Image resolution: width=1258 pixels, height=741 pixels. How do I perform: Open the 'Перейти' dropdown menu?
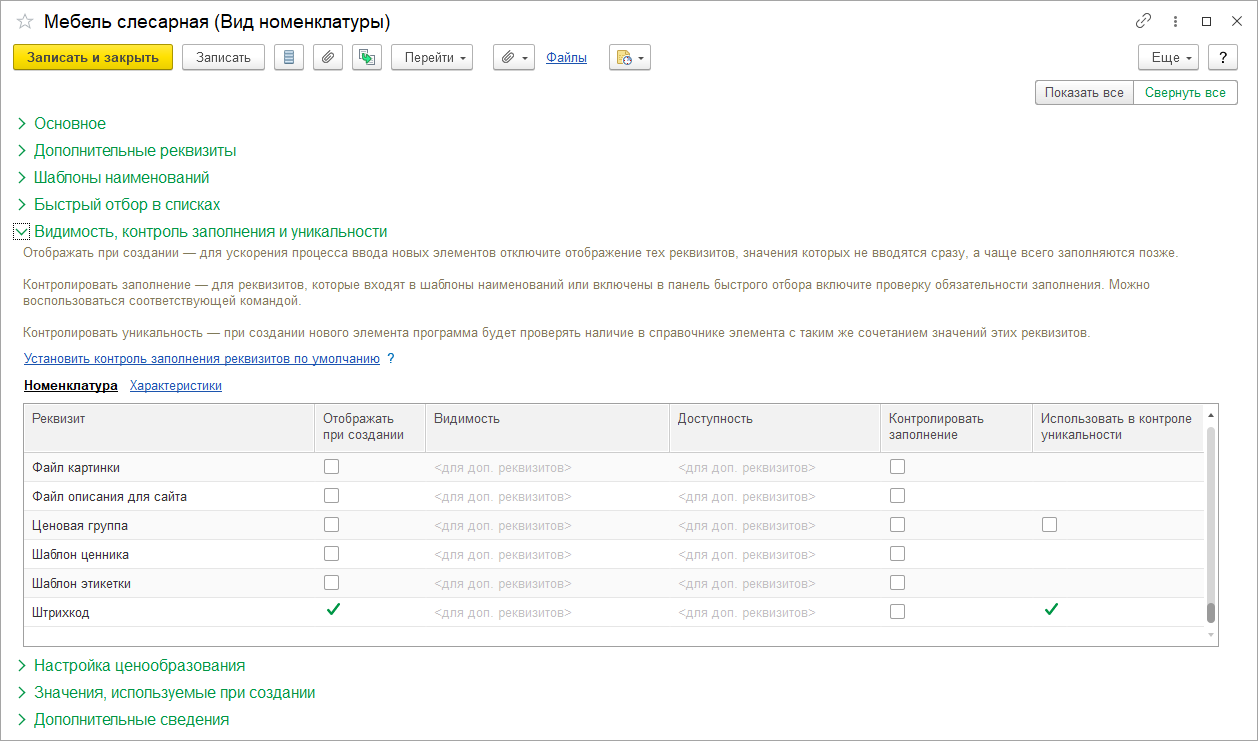pyautogui.click(x=432, y=58)
